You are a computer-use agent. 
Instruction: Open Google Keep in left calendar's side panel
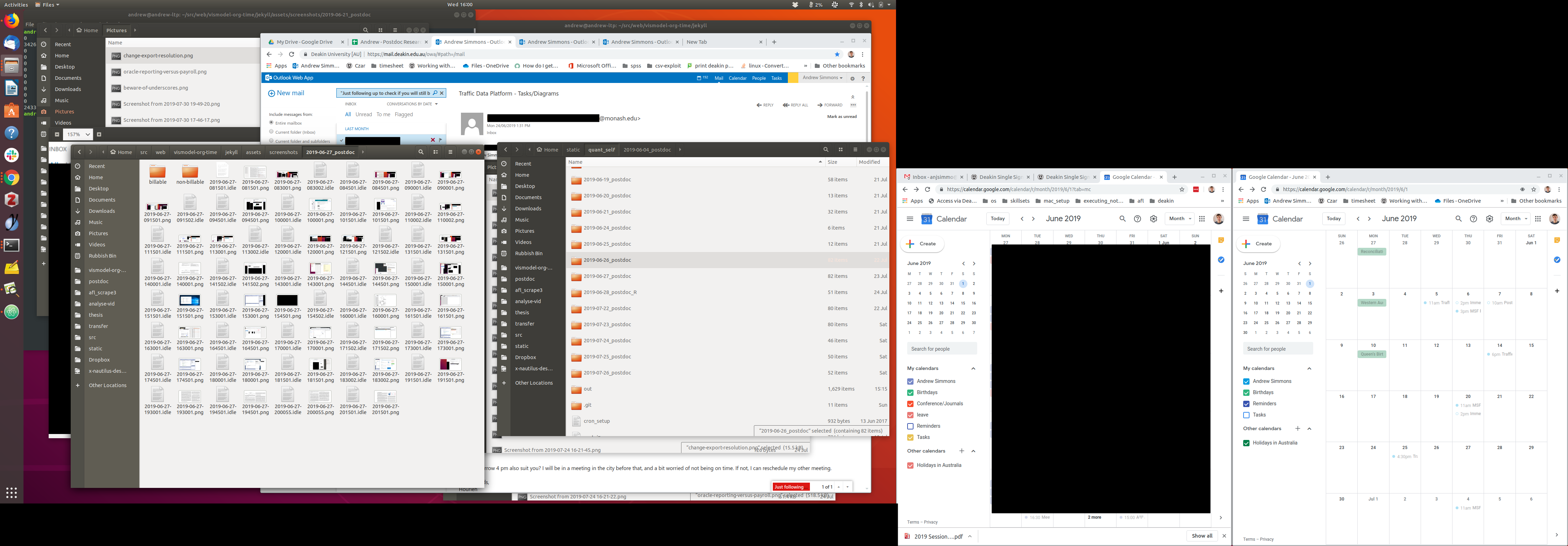[x=1221, y=240]
